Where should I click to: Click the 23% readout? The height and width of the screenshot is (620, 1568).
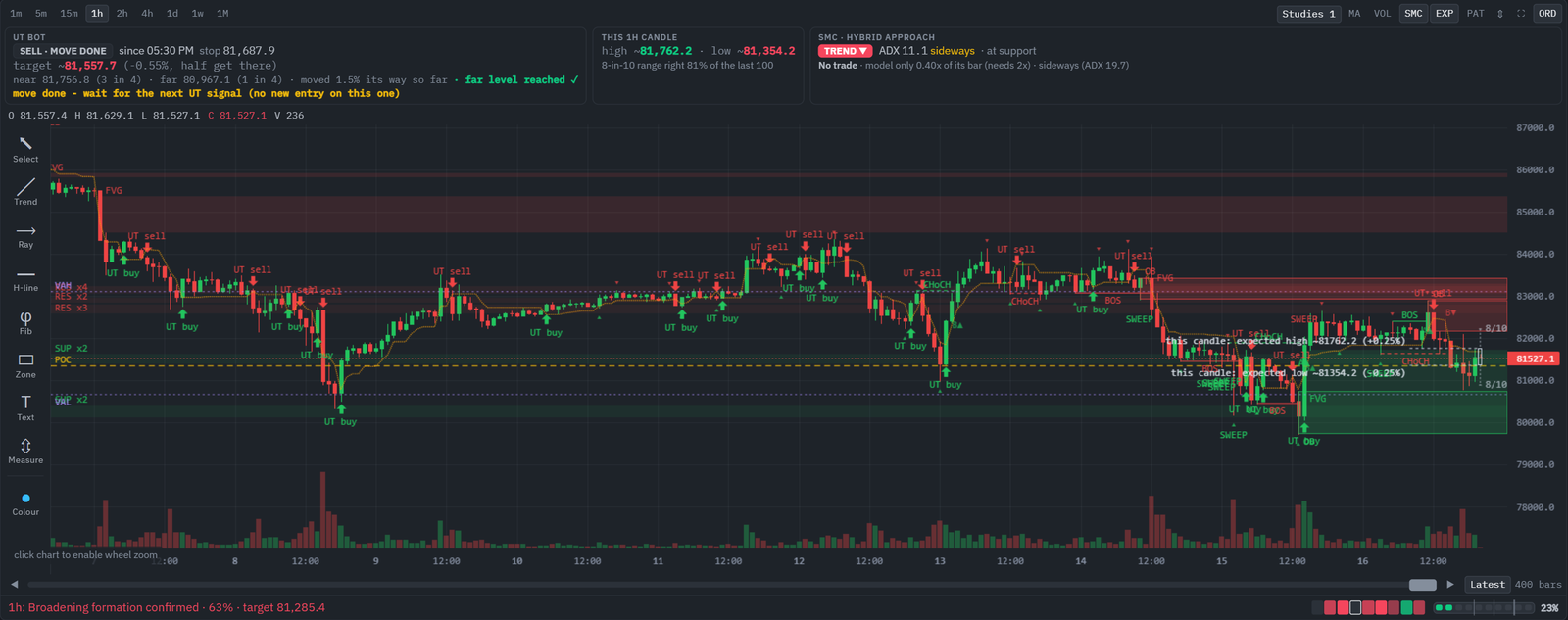[1549, 608]
